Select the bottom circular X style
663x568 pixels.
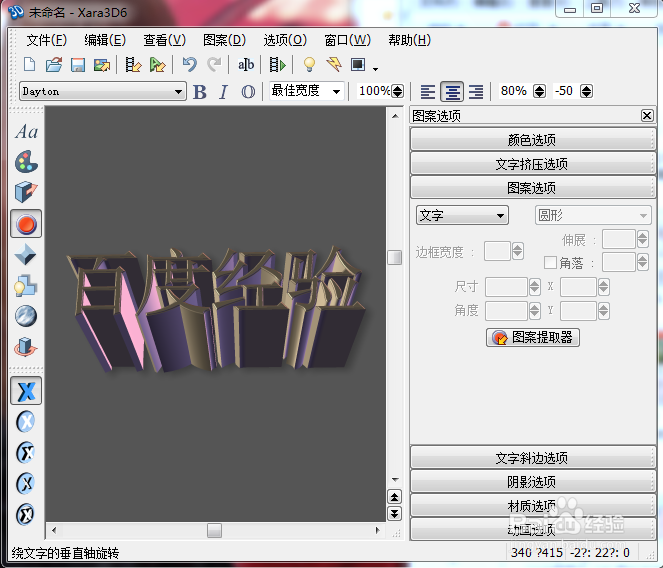coord(26,514)
